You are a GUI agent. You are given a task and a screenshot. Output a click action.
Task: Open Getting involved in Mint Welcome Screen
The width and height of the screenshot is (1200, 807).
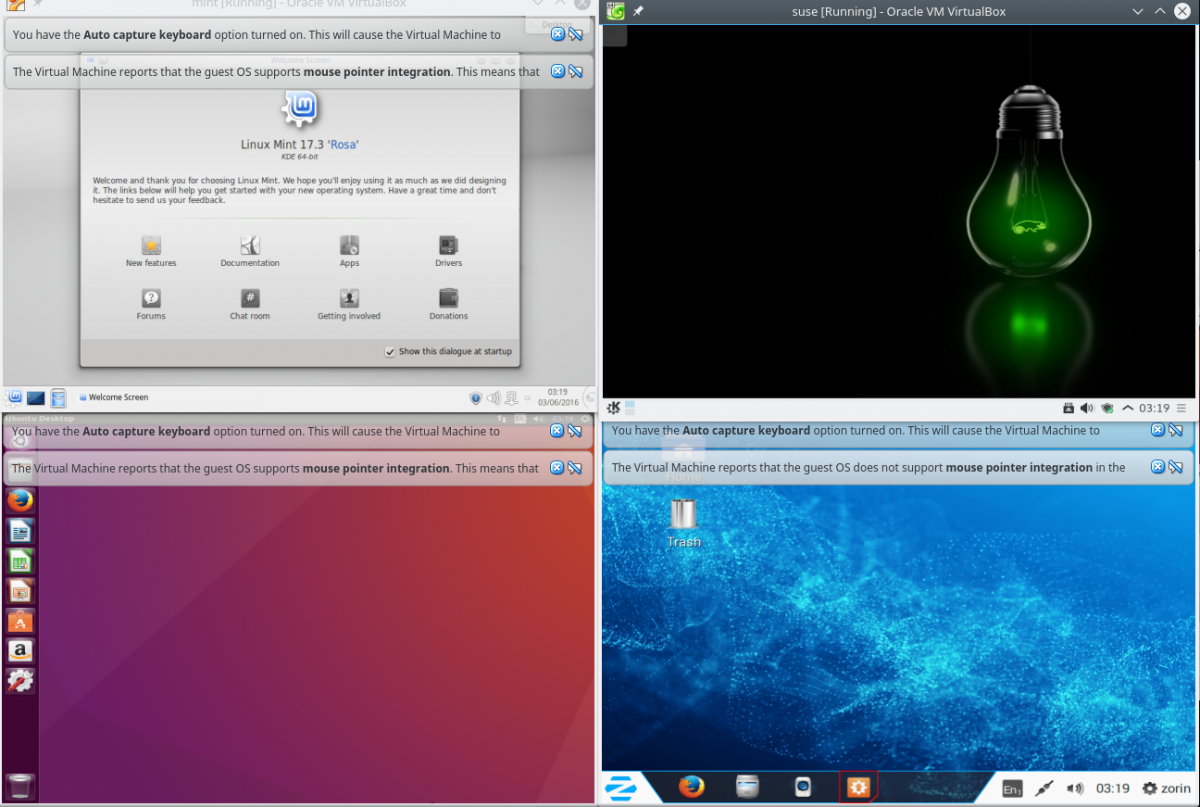tap(349, 304)
